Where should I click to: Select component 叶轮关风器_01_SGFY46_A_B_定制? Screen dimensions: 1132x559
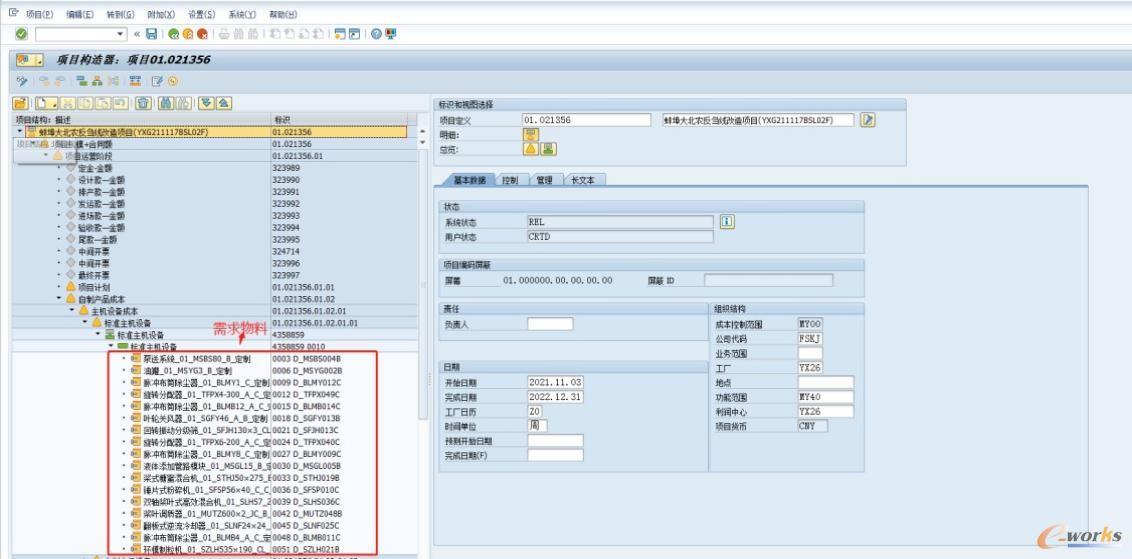tap(205, 418)
